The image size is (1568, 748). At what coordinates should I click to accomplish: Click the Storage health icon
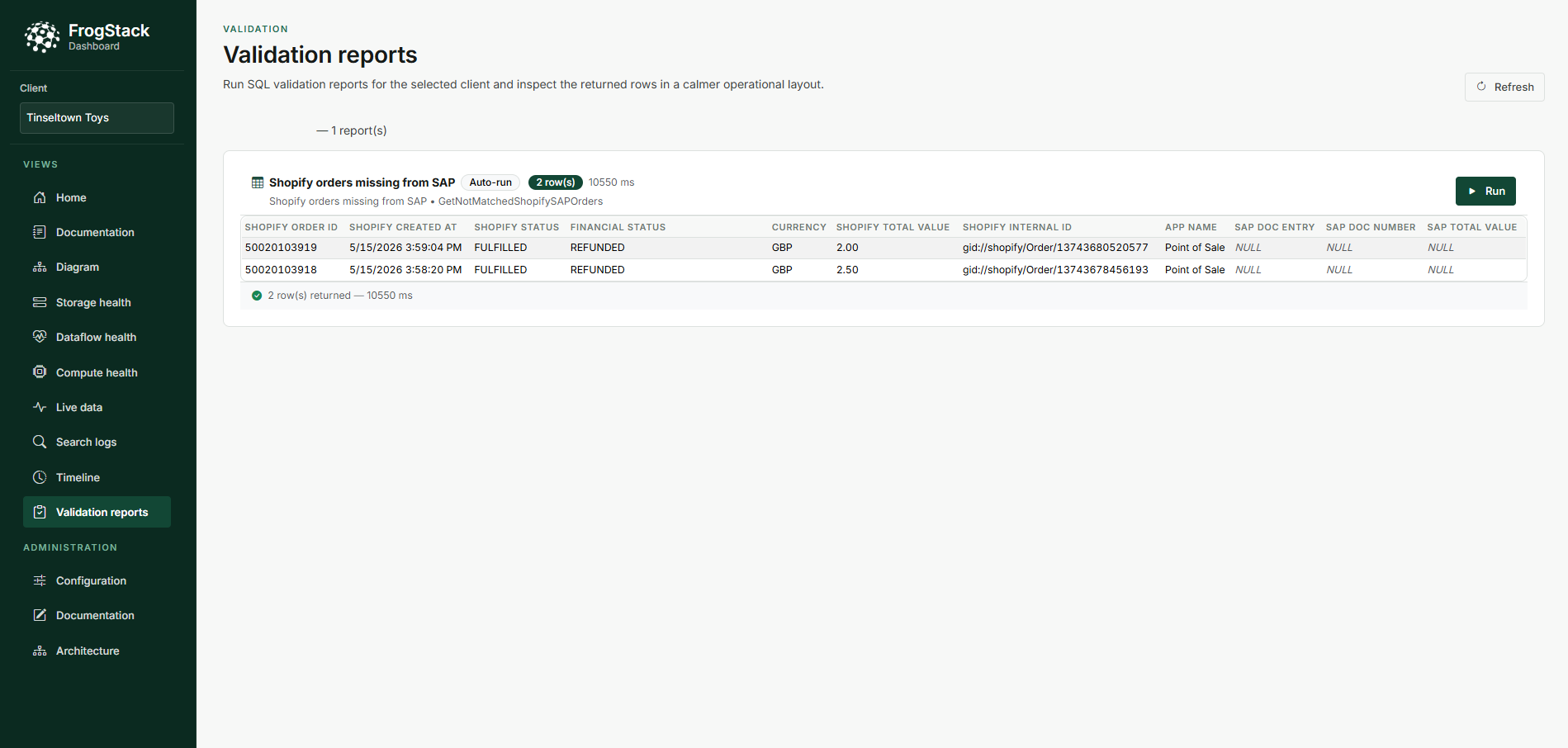40,302
